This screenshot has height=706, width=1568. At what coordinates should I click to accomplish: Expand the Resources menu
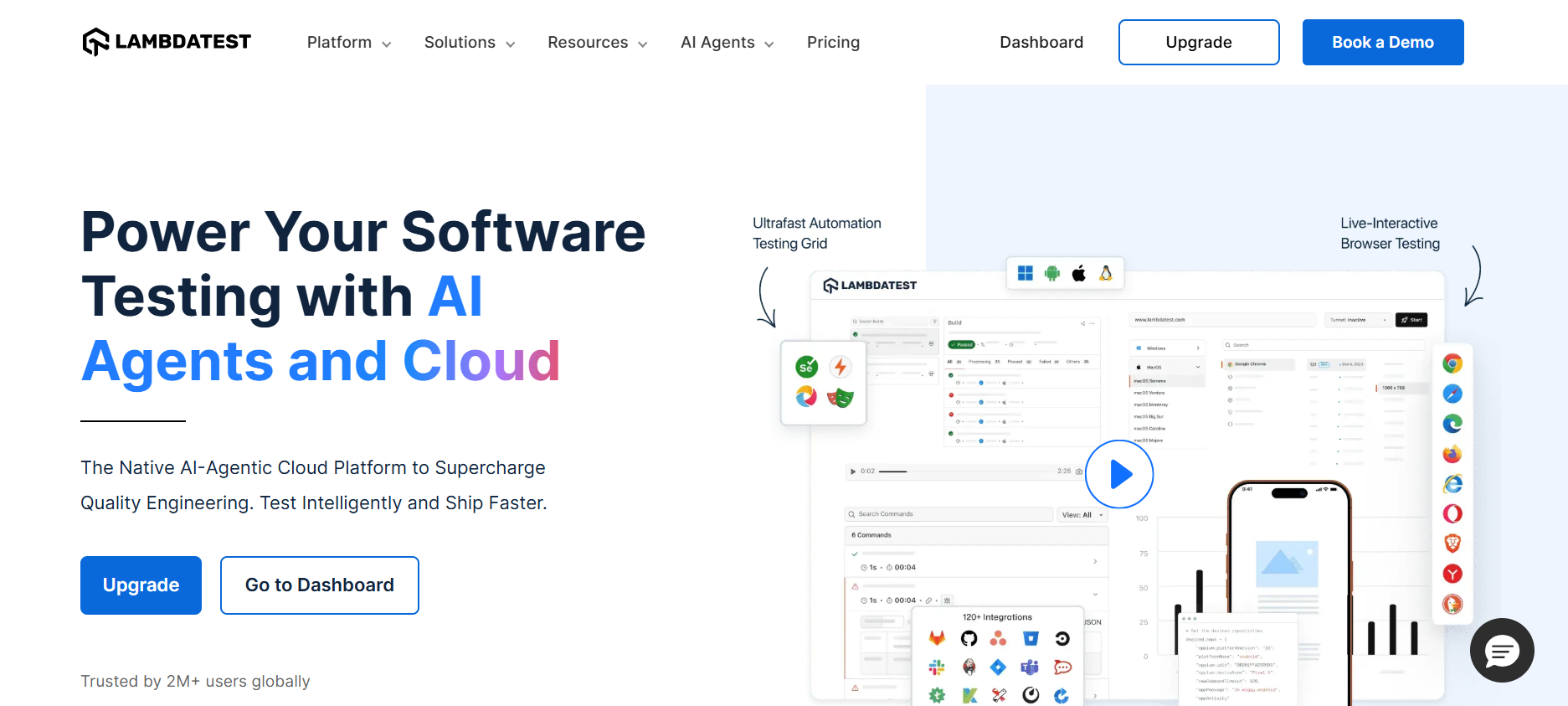pos(598,43)
